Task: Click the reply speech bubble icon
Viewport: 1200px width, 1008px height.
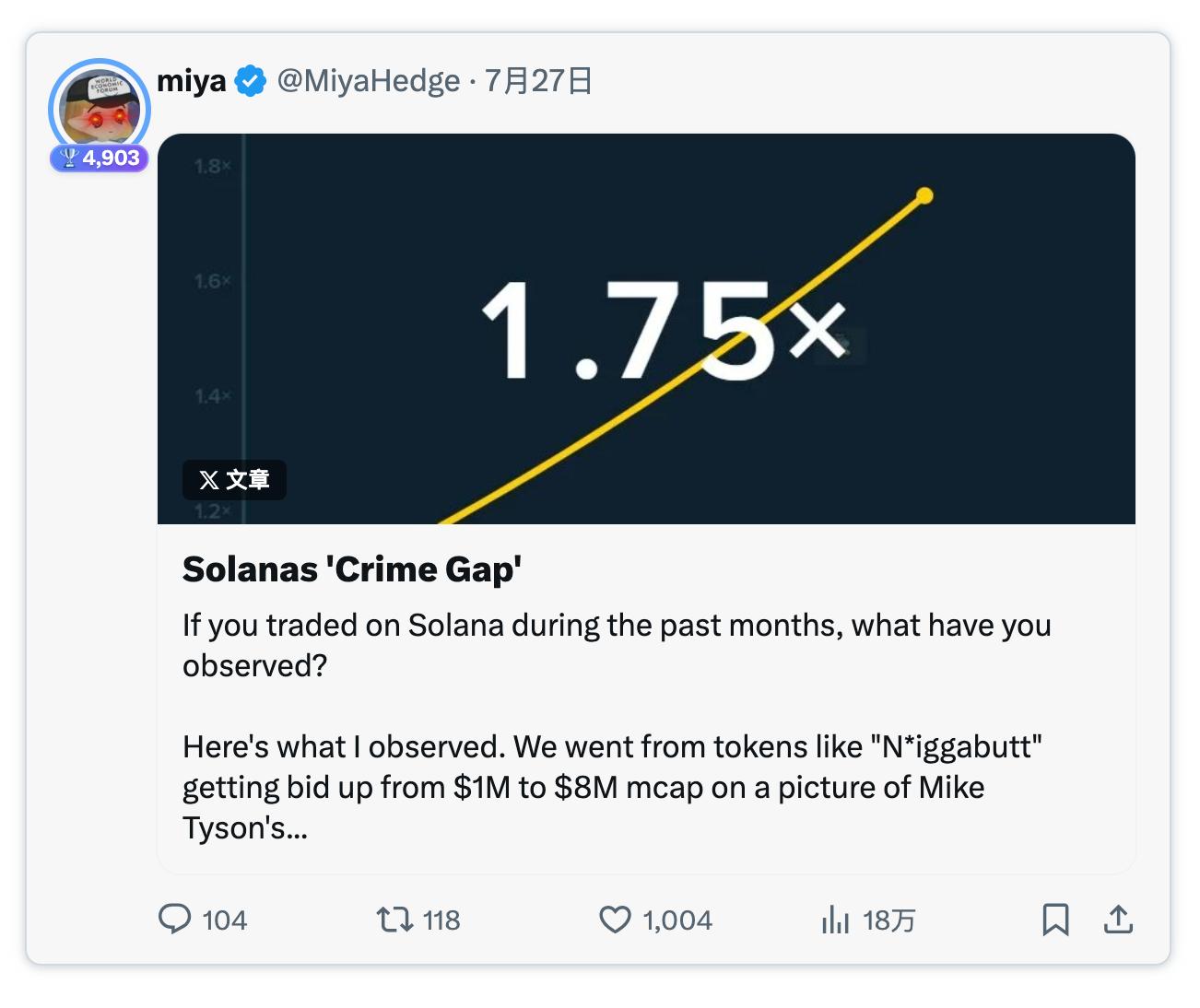Action: point(174,919)
